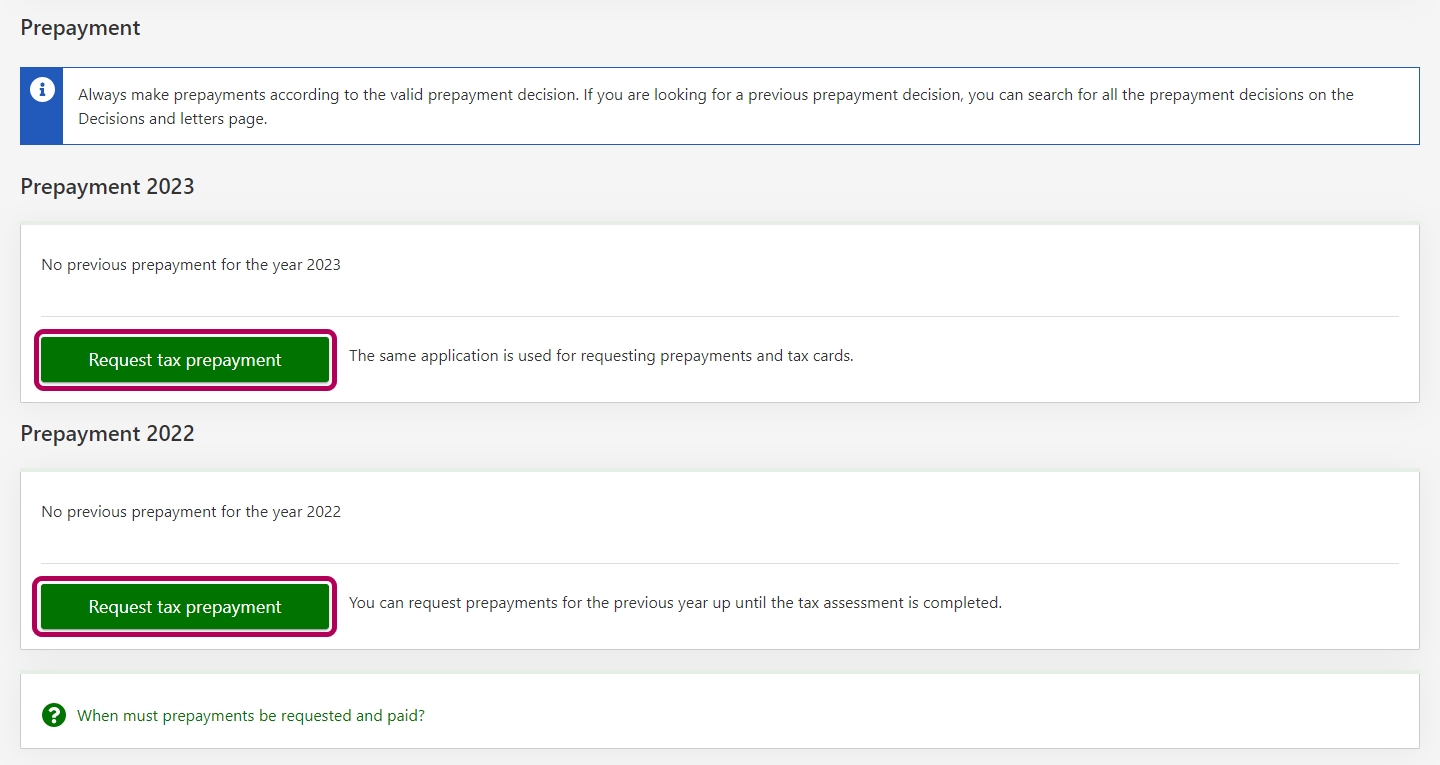The height and width of the screenshot is (765, 1440).
Task: Click the green question mark icon
Action: point(53,715)
